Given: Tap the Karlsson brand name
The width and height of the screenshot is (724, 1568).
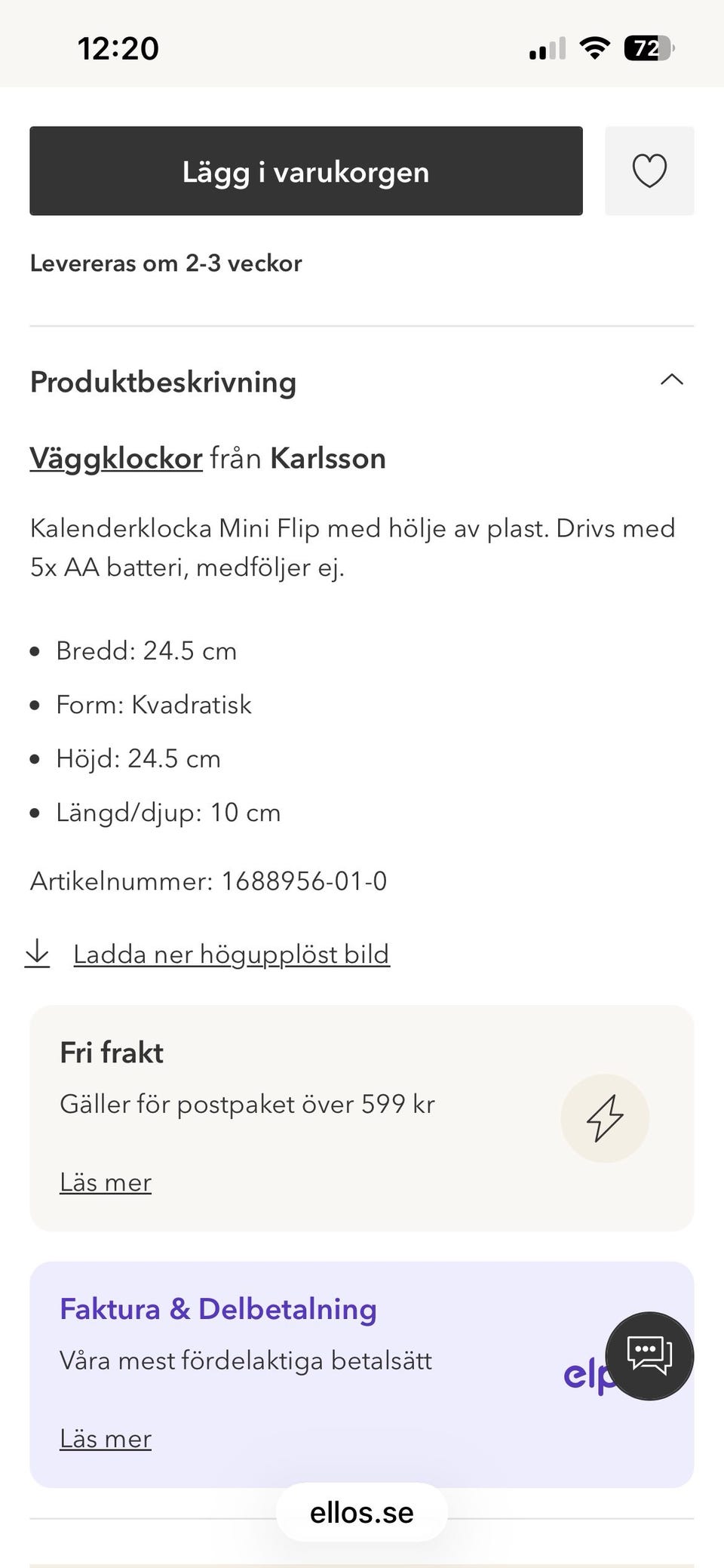Looking at the screenshot, I should 328,458.
